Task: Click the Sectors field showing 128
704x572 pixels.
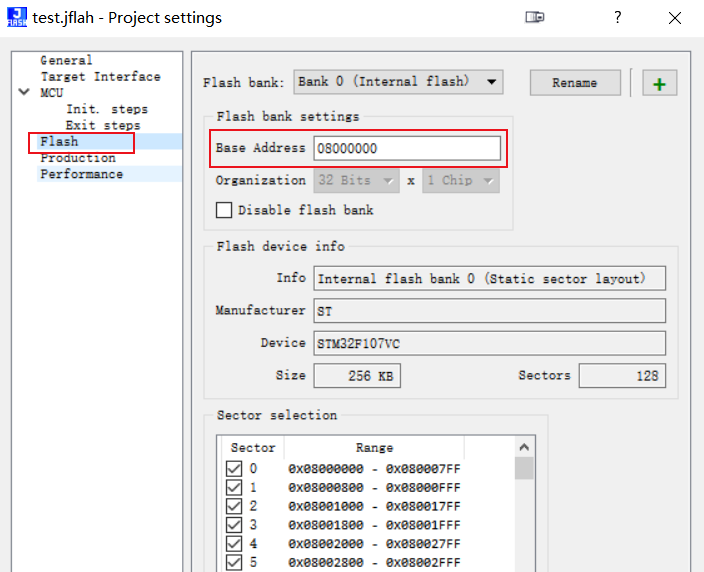Action: (622, 375)
